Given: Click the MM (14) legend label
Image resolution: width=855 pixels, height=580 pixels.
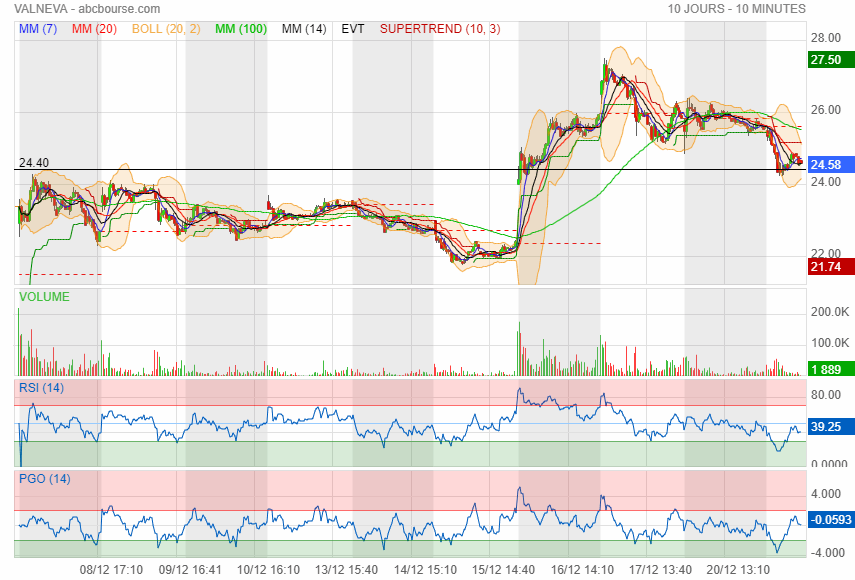Looking at the screenshot, I should [x=304, y=29].
